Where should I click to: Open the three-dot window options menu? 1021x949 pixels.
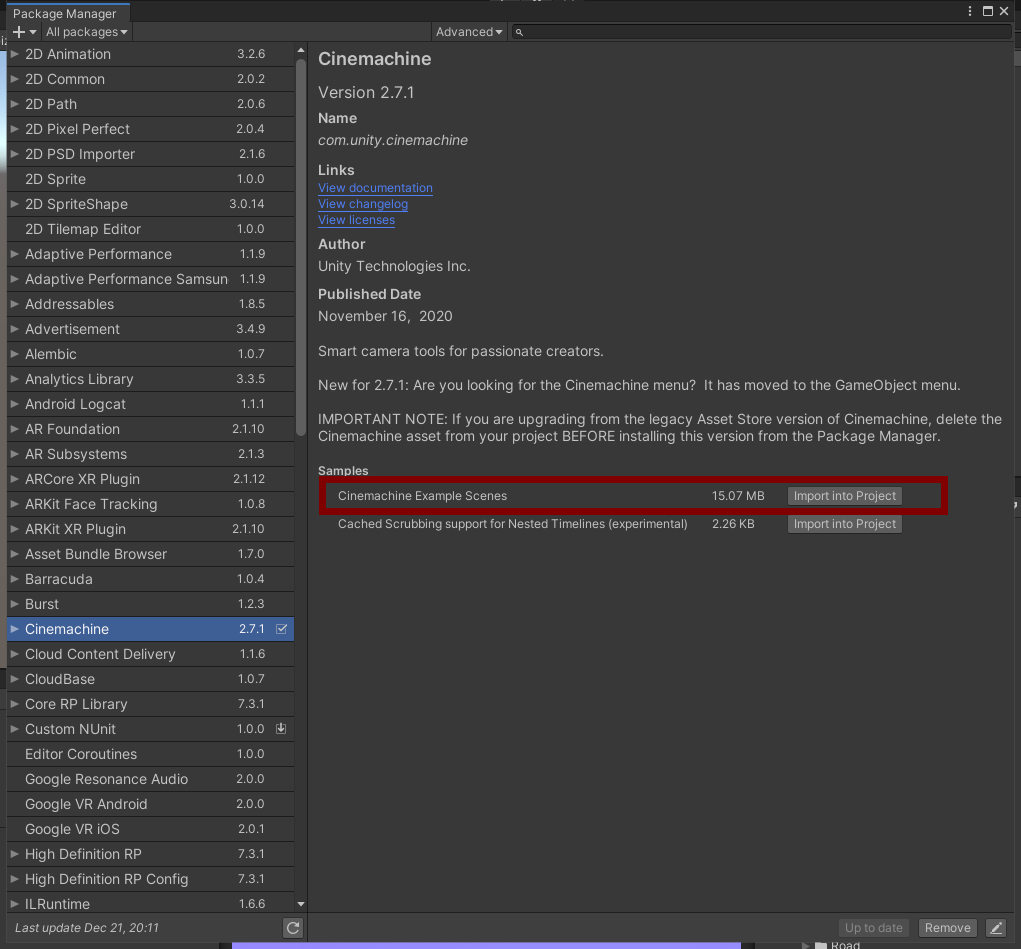(970, 11)
